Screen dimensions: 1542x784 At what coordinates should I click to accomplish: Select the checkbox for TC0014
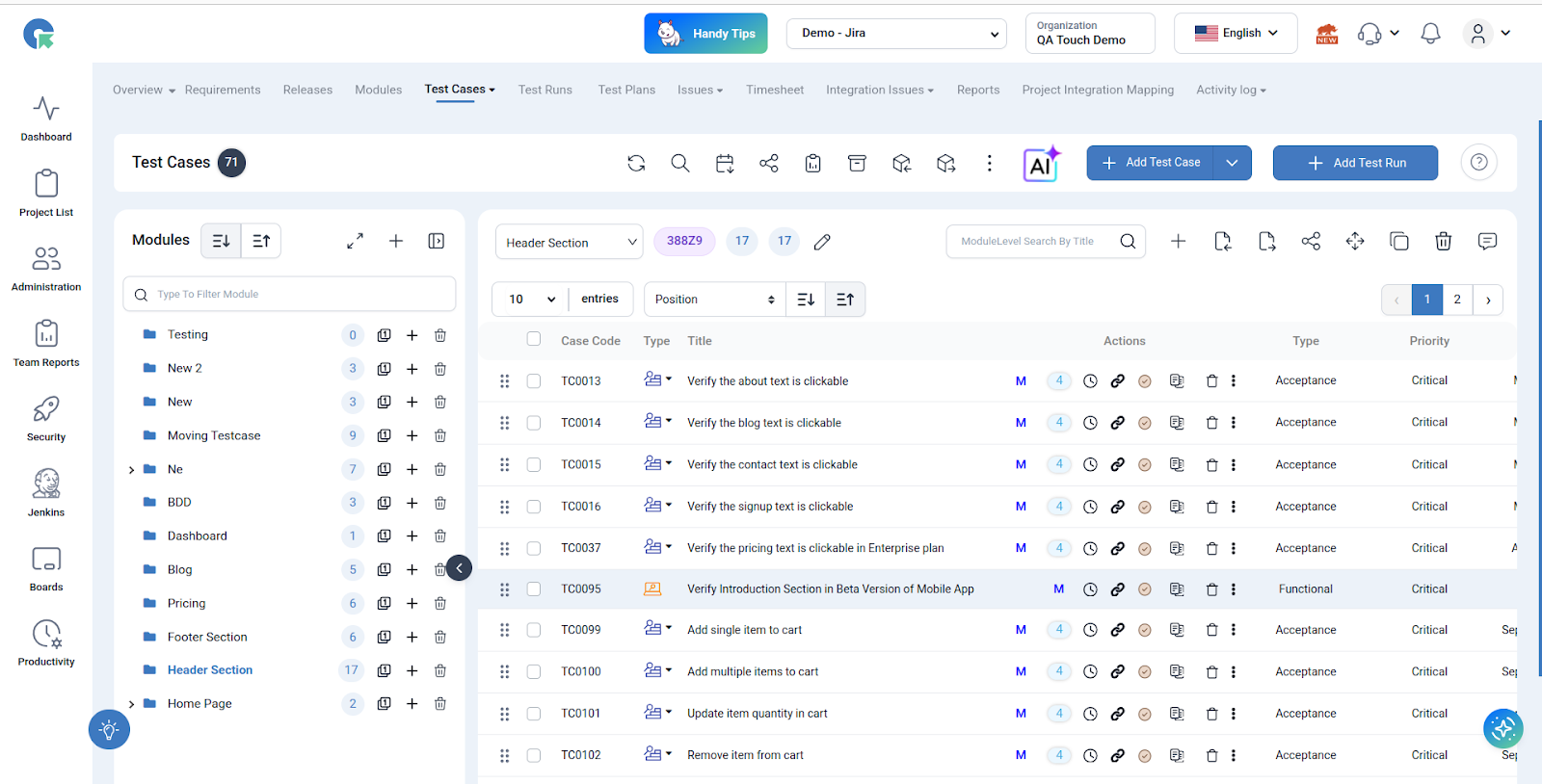[534, 423]
